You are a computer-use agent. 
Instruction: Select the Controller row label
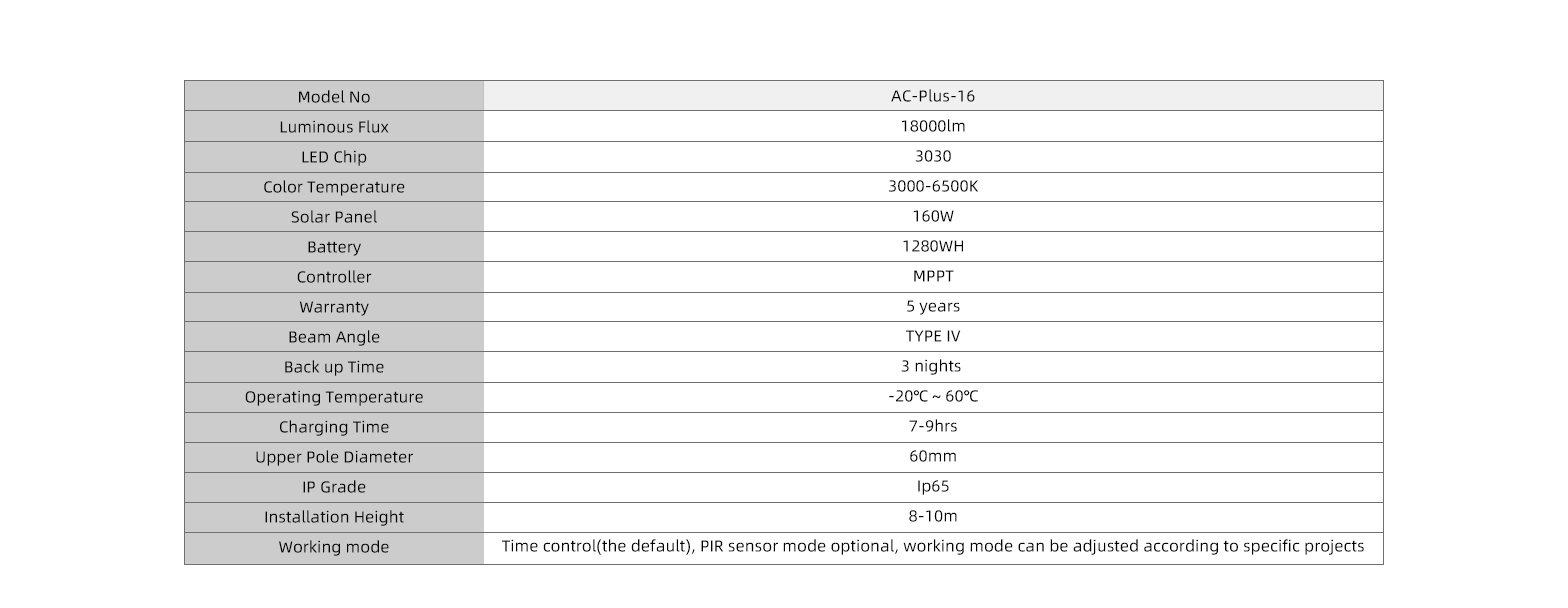click(x=333, y=277)
